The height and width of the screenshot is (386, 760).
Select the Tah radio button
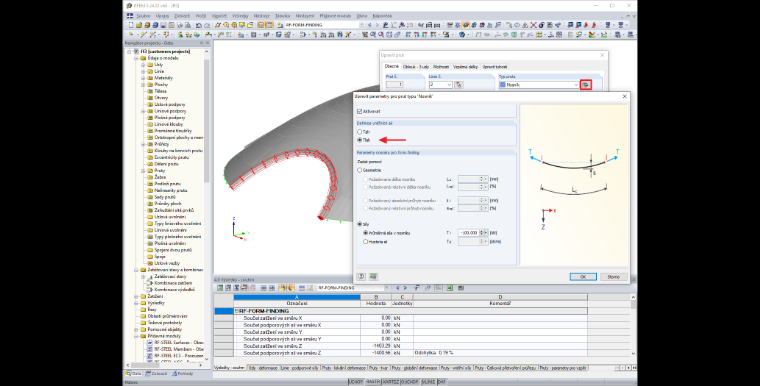coord(360,132)
